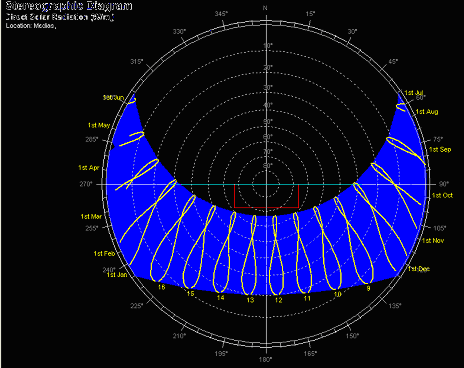Click the "Stereographic Diagram" title text
Image resolution: width=464 pixels, height=368 pixels.
coord(69,6)
